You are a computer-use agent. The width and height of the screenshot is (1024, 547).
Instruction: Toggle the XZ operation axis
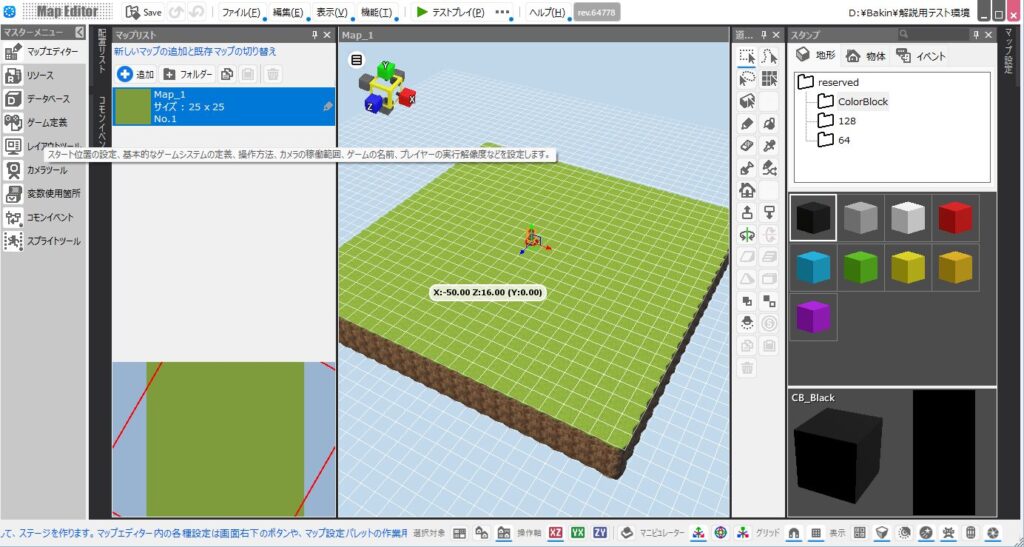click(556, 533)
